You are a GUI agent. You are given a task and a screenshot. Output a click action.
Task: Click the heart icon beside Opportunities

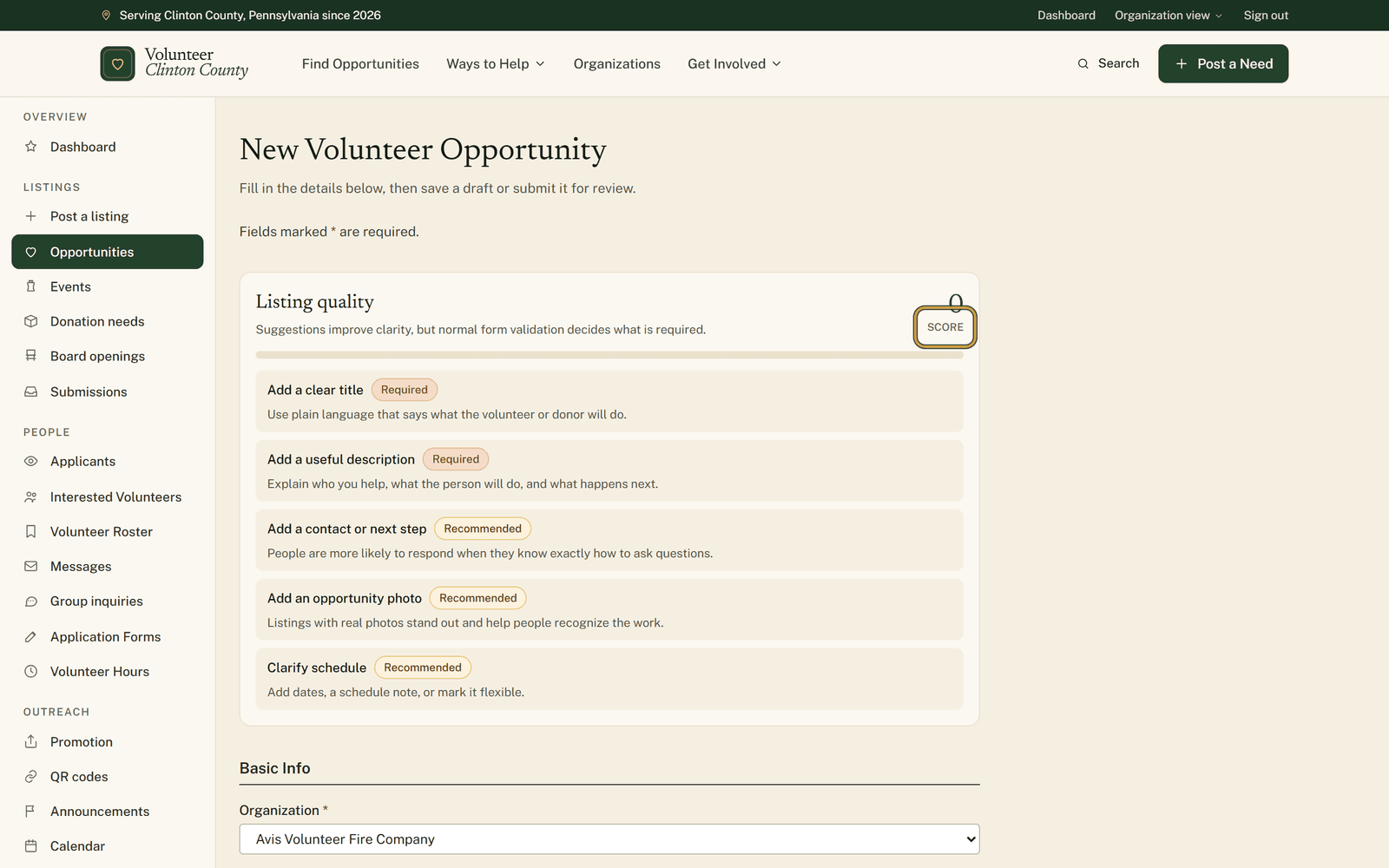[x=31, y=252]
